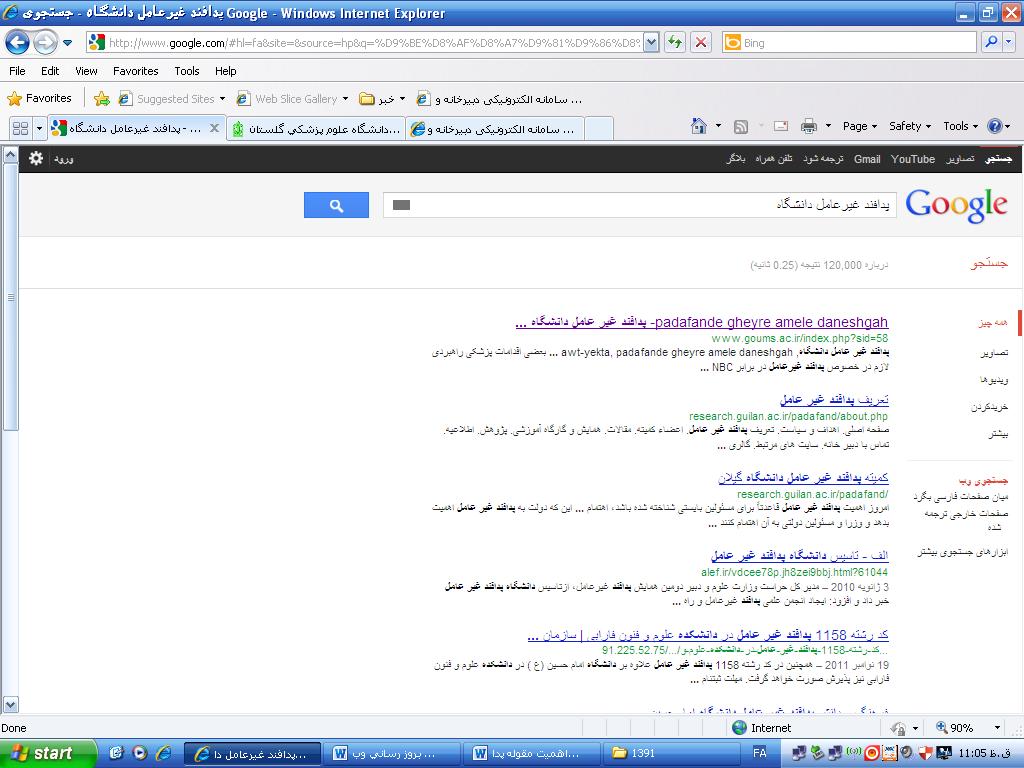Open the padafande gheyre amele daneshgah result
Image resolution: width=1024 pixels, height=768 pixels.
point(702,322)
